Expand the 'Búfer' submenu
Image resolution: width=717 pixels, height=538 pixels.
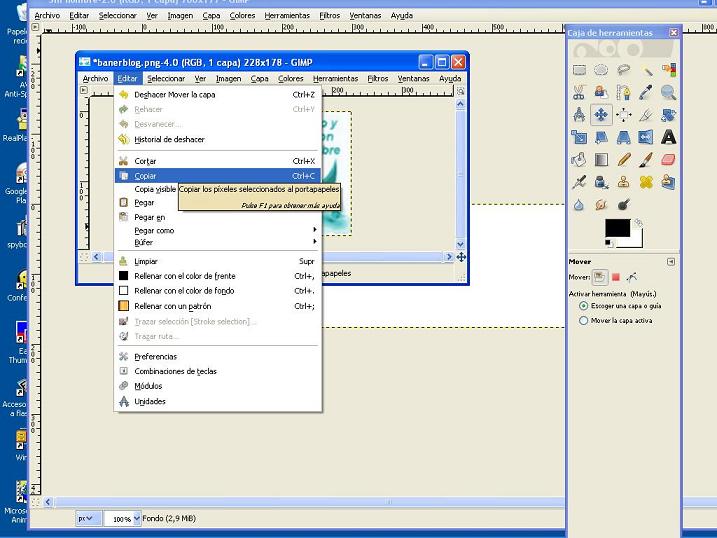217,242
